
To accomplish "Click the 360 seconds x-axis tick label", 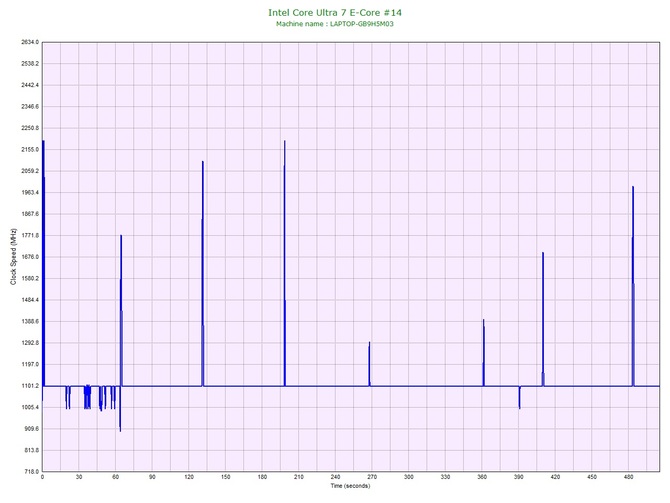I will [x=482, y=477].
